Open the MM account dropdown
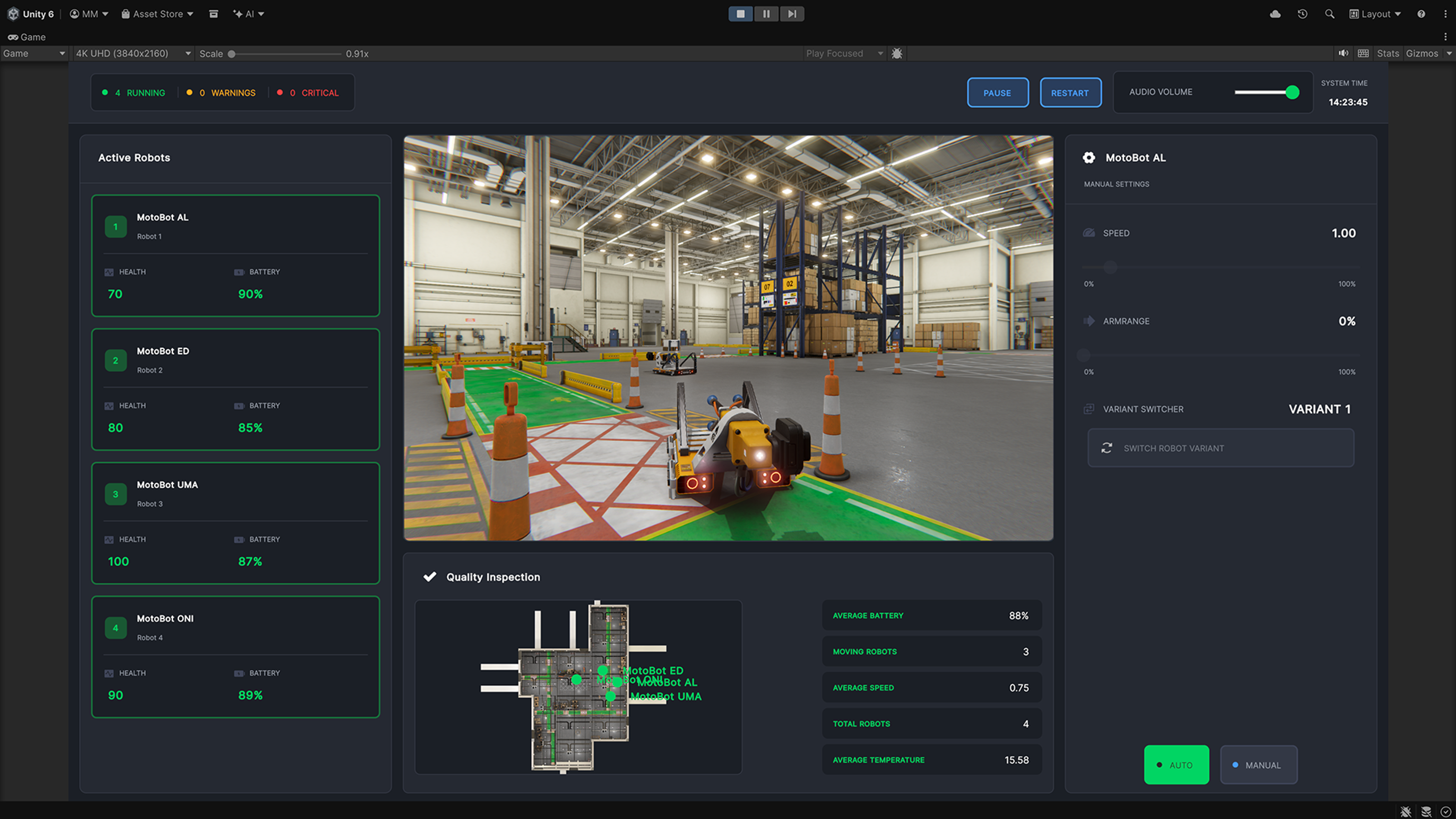This screenshot has height=819, width=1456. point(89,14)
